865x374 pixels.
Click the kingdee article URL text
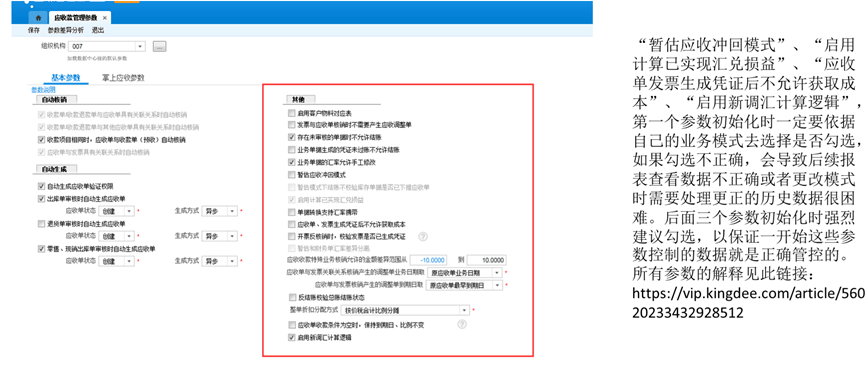(x=748, y=302)
